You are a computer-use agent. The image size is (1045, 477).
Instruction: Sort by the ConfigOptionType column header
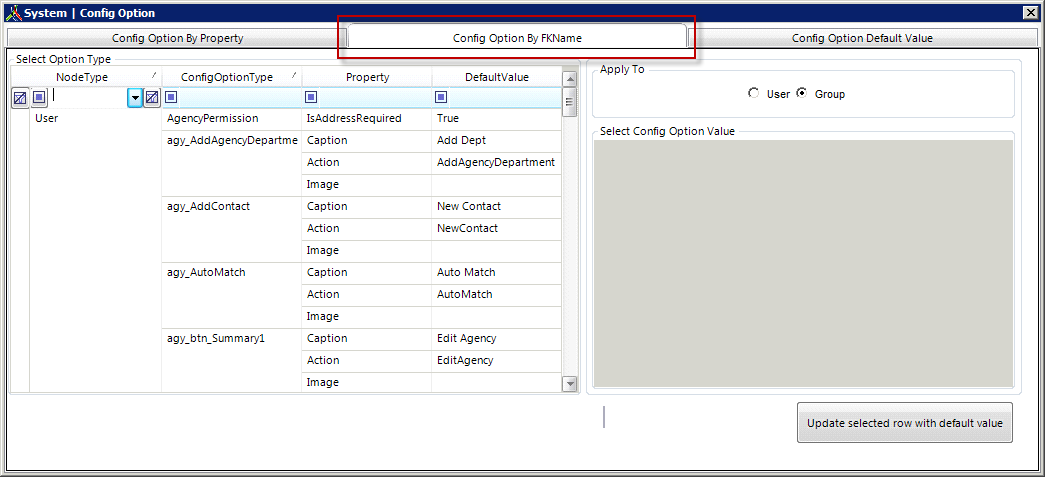[x=232, y=77]
